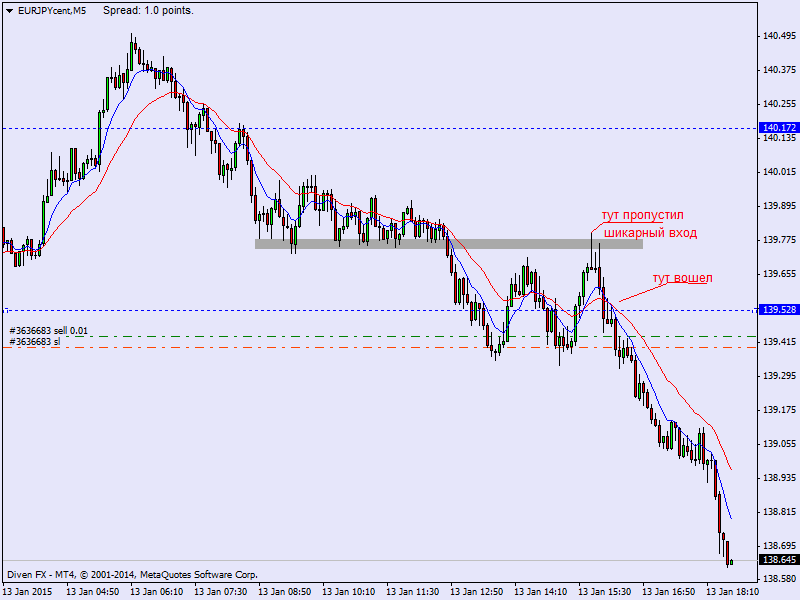Click the price scale value 139.655
The image size is (800, 600).
coord(779,274)
